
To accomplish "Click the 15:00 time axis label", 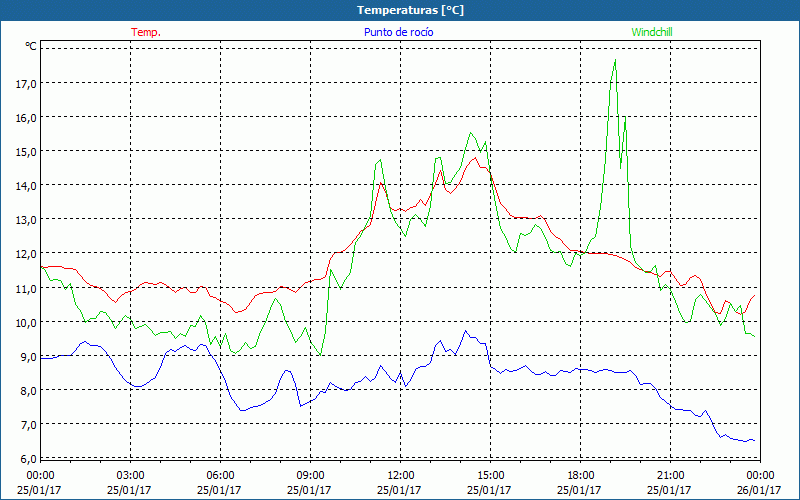I will 490,476.
